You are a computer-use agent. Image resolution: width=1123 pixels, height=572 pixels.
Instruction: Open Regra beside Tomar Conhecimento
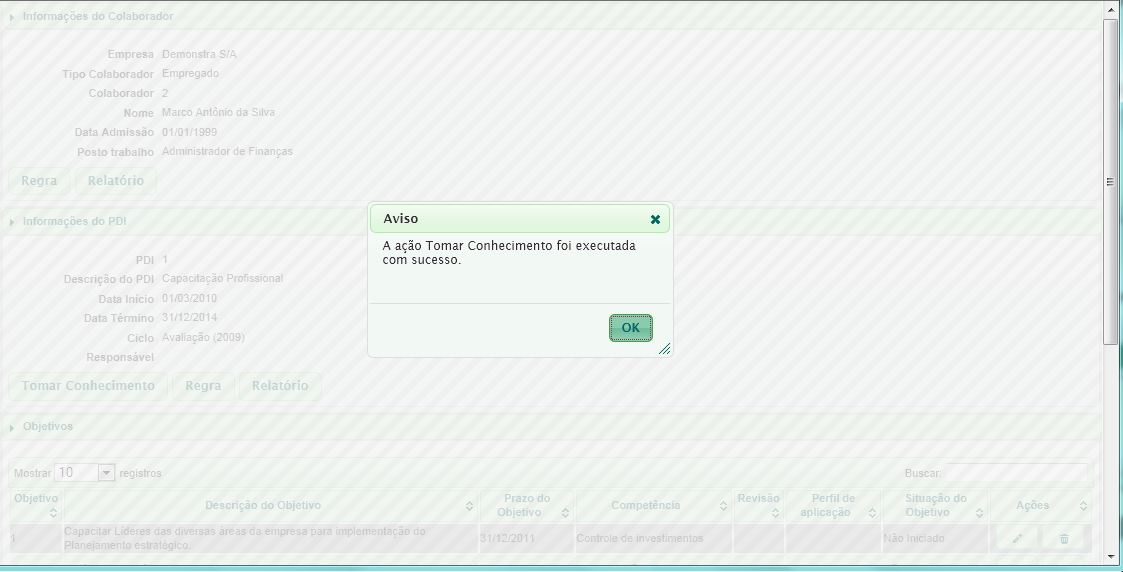coord(203,386)
